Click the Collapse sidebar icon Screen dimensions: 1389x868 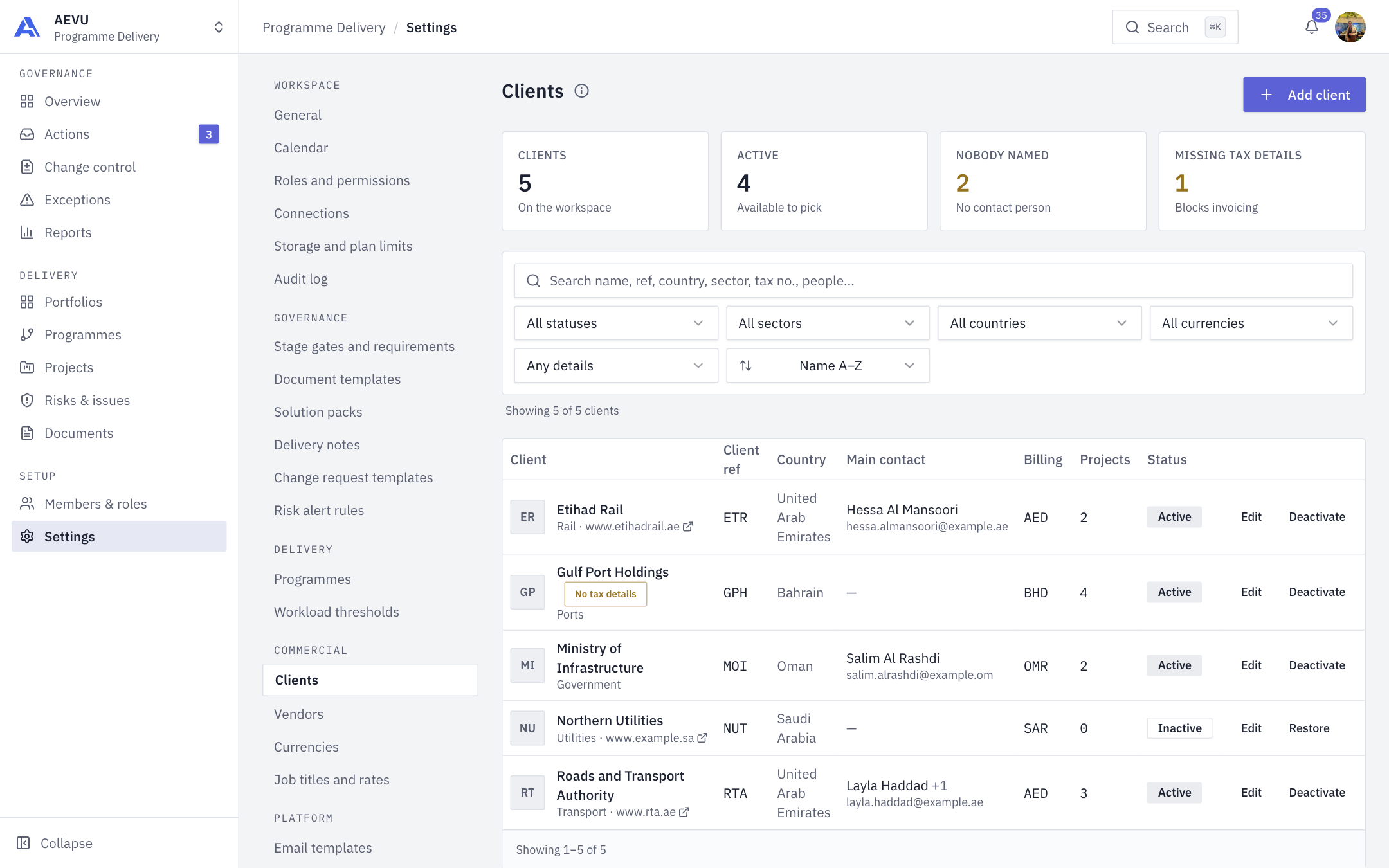tap(23, 844)
